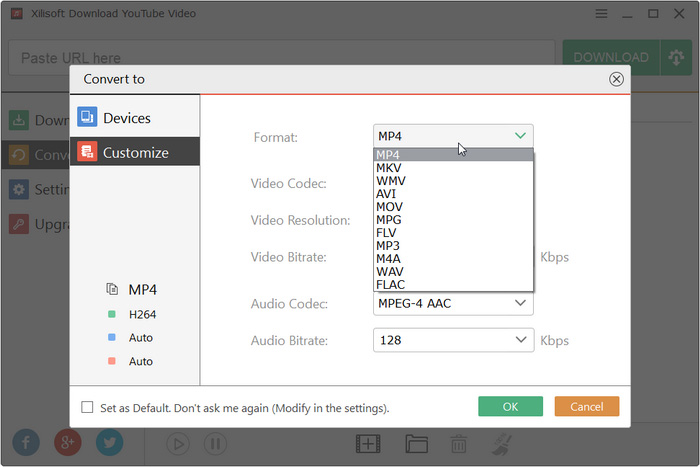Screen dimensions: 700x467
Task: Choose FLAC in the format list
Action: 453,284
